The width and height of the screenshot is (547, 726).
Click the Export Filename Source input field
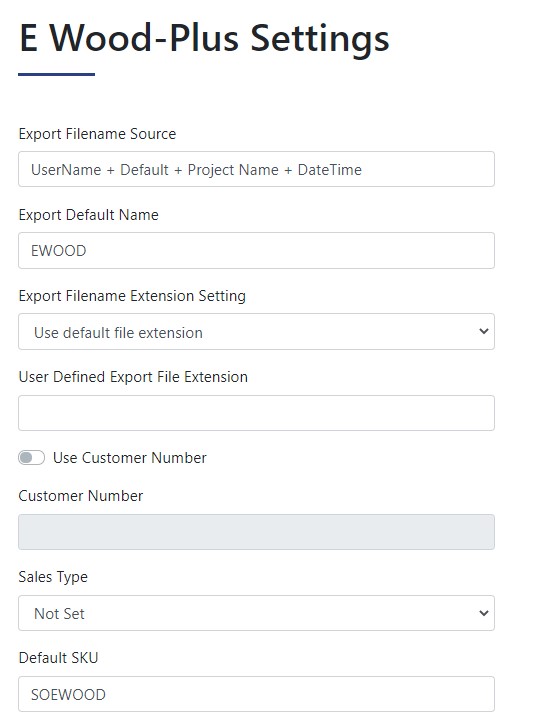point(256,169)
